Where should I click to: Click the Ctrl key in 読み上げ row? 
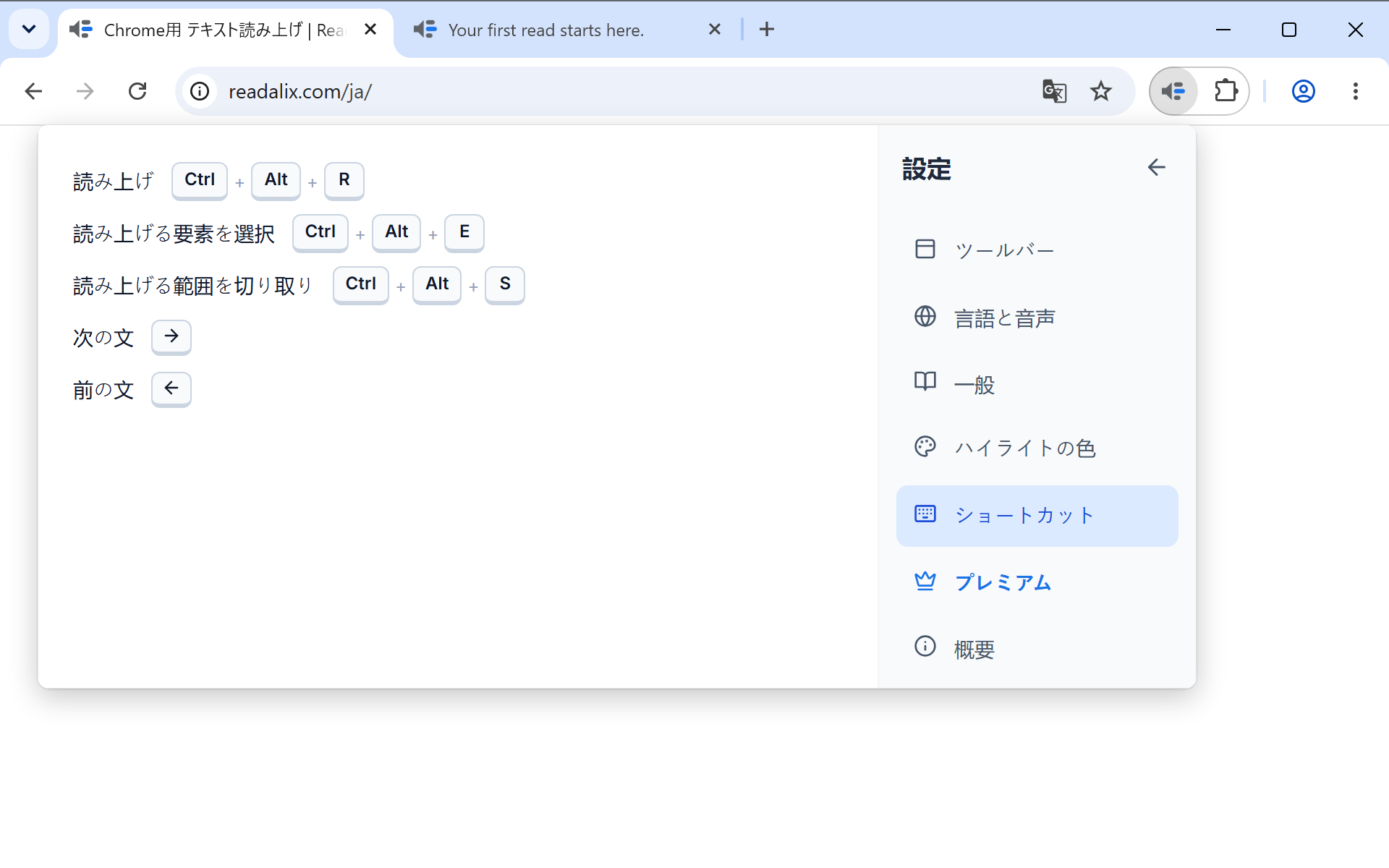click(x=200, y=180)
